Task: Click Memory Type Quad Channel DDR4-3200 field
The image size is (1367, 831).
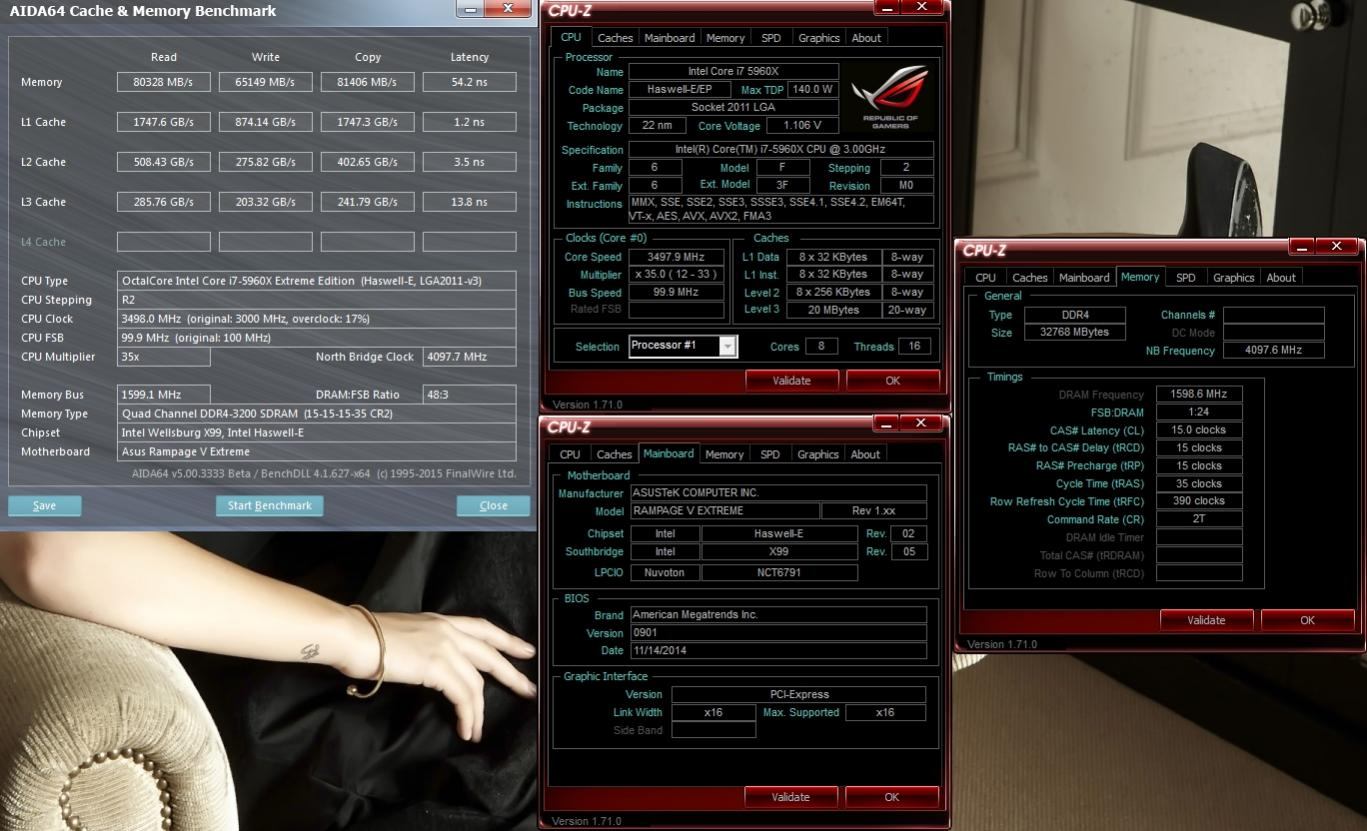Action: (317, 414)
